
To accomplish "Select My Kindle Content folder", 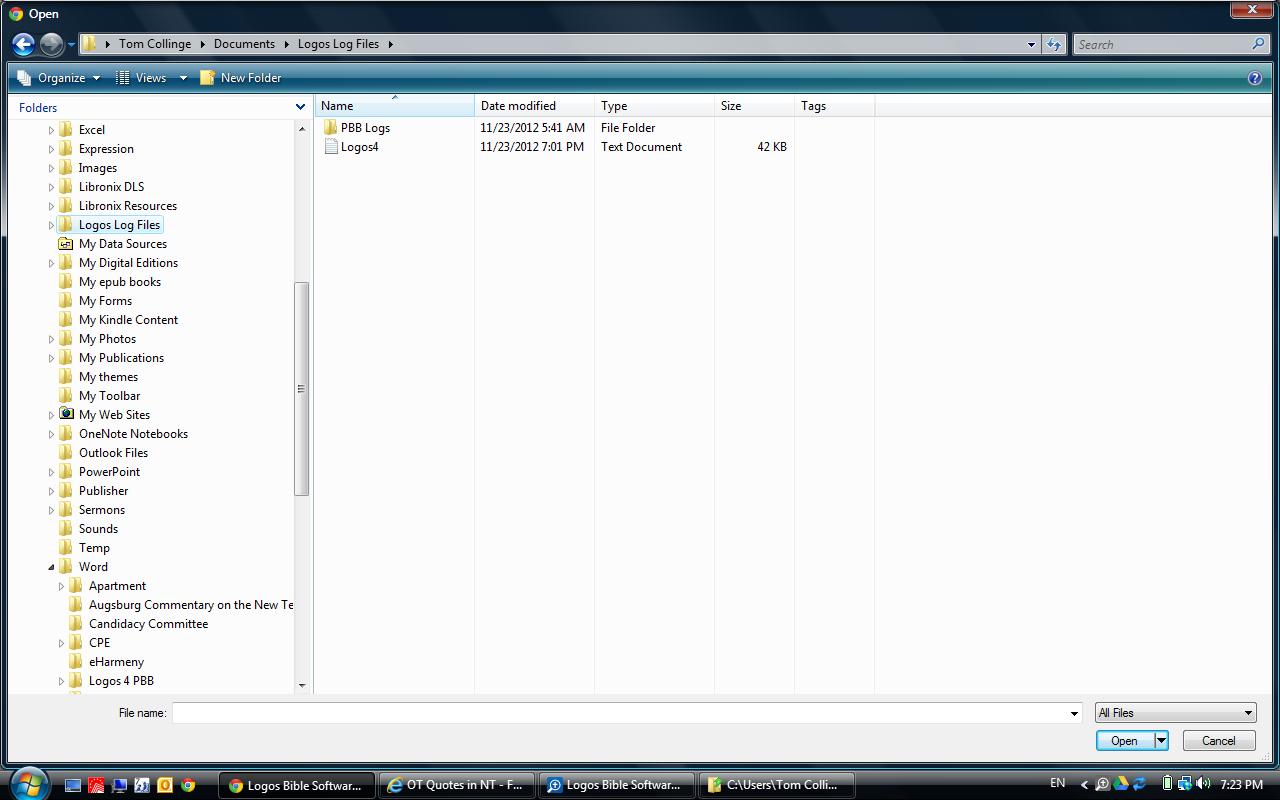I will (x=128, y=320).
